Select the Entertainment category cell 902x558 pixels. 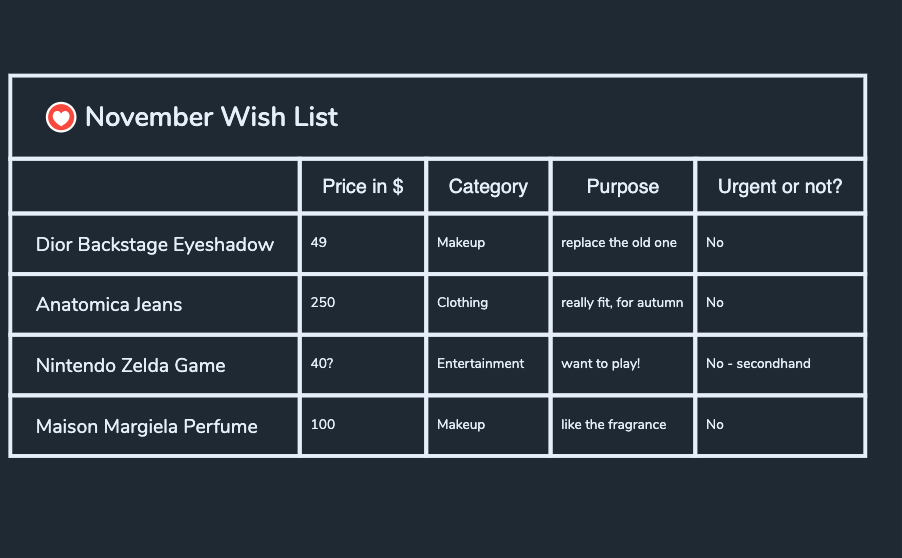click(480, 363)
